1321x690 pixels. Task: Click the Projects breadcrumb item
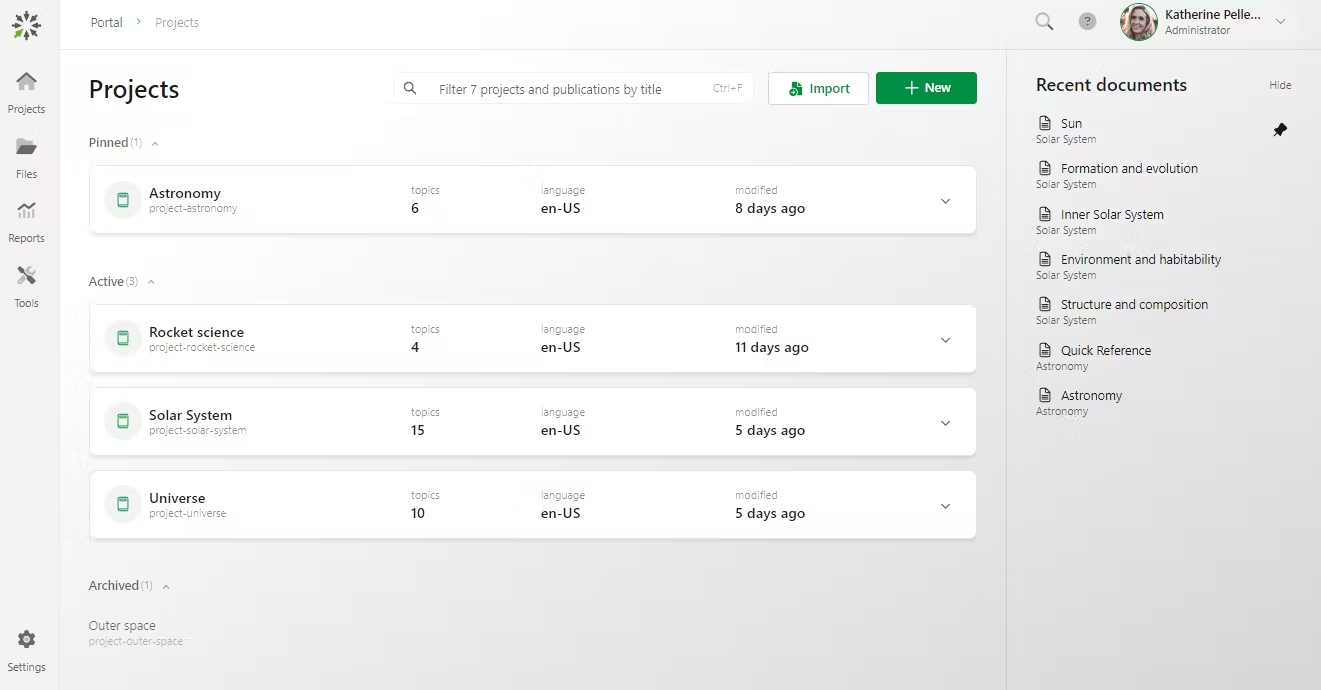[177, 21]
